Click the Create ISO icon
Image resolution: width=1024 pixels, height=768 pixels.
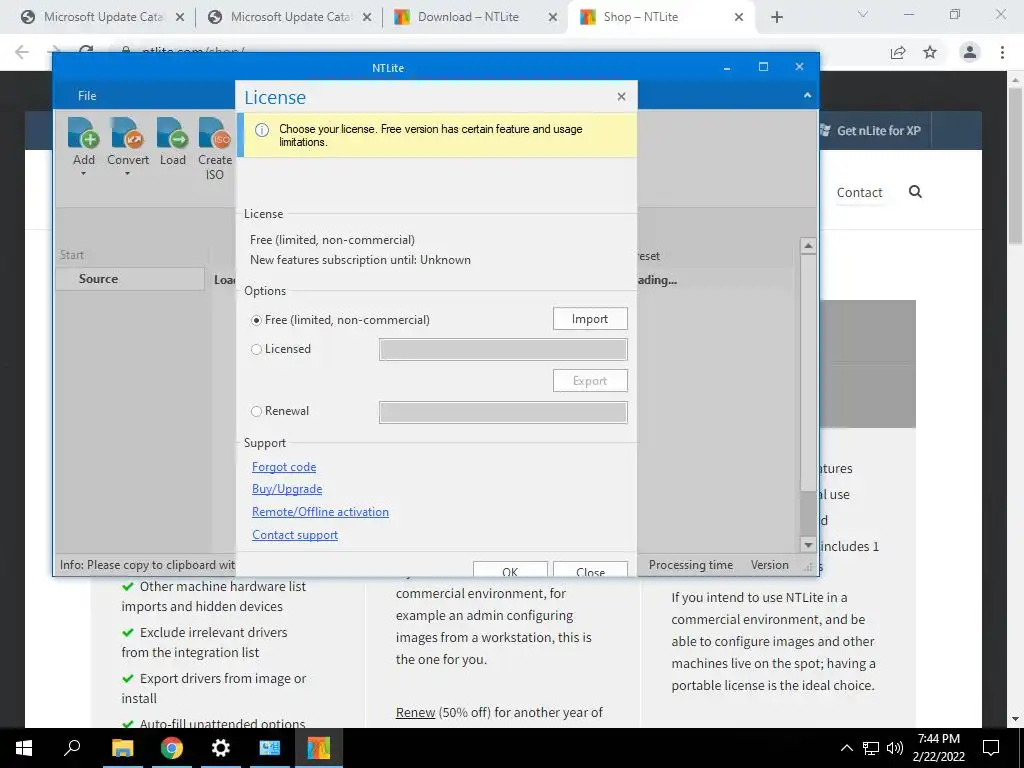[x=215, y=133]
